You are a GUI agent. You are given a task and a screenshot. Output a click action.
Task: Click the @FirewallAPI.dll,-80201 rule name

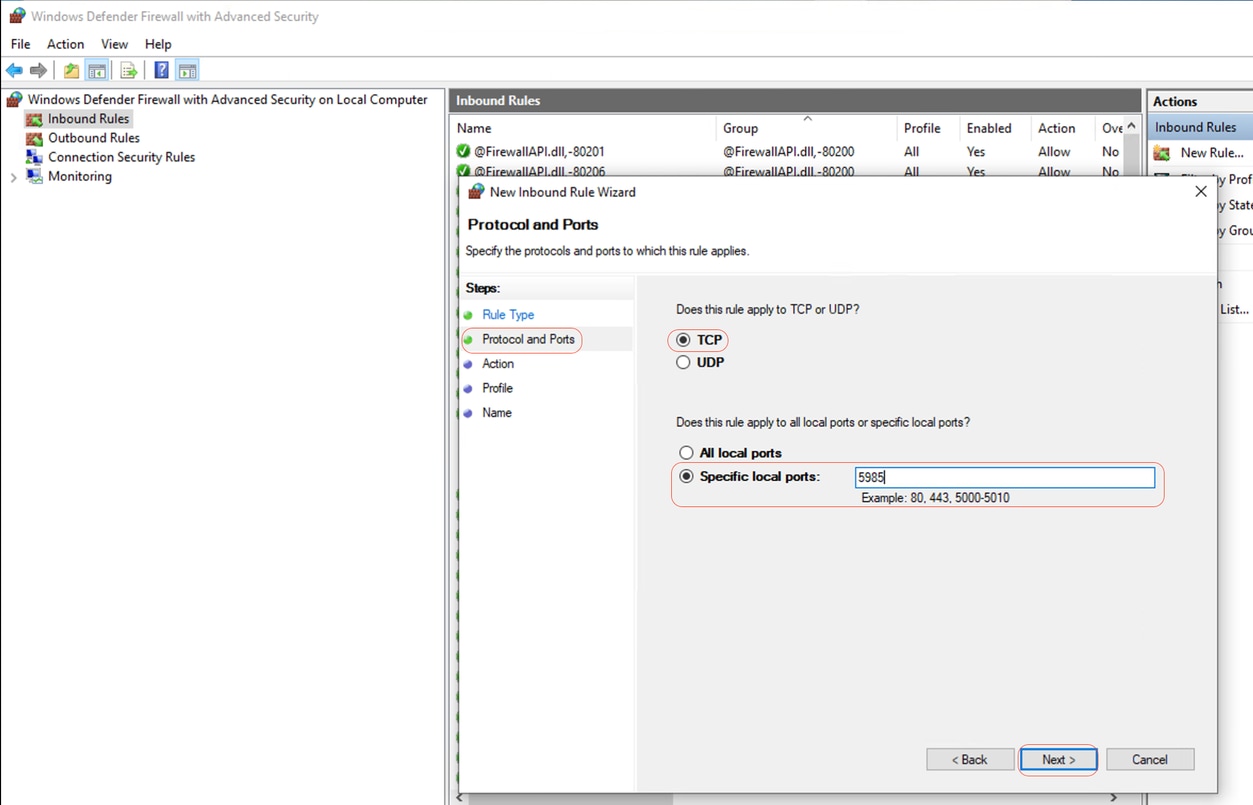(x=539, y=152)
